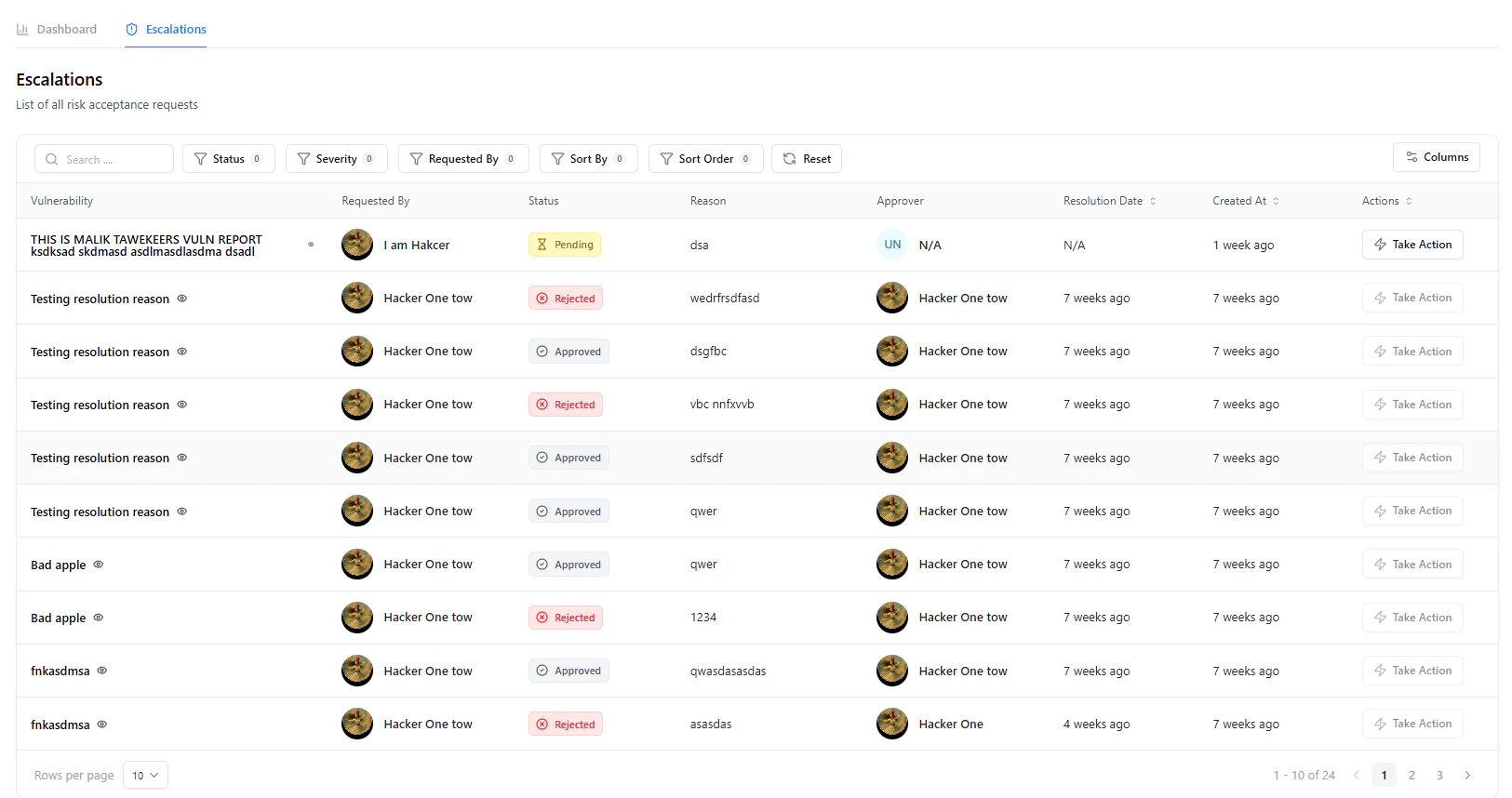The image size is (1512, 798).
Task: Click the '1 - 10 of 24' pagination text
Action: (1305, 776)
